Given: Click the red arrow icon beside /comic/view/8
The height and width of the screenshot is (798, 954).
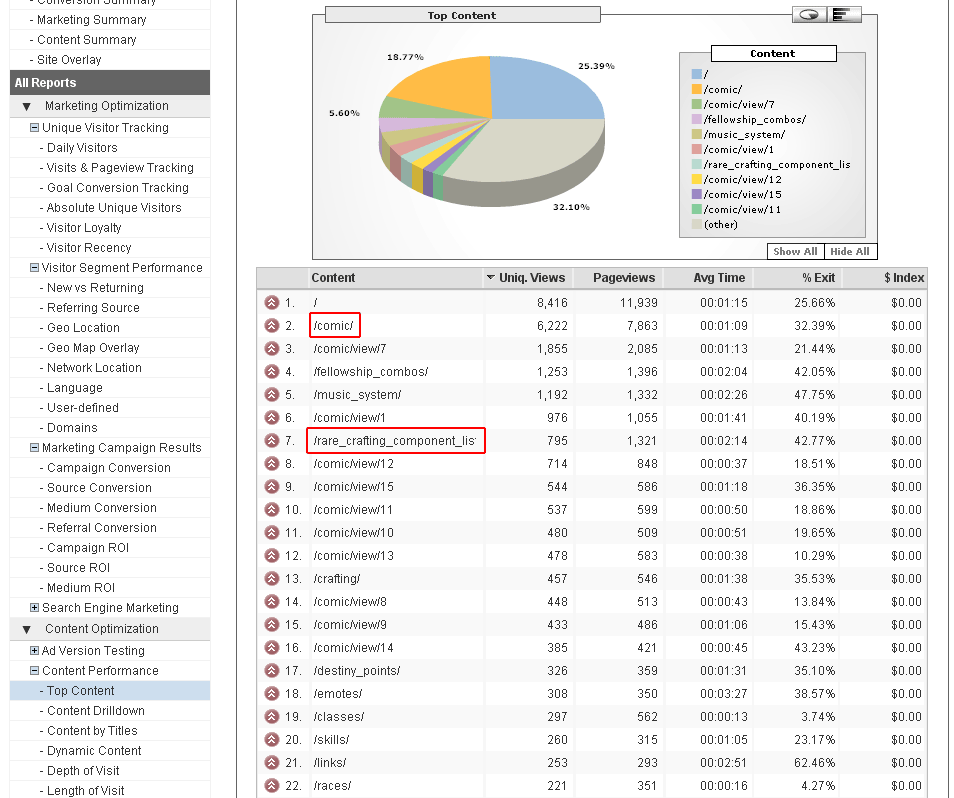Looking at the screenshot, I should pos(271,602).
